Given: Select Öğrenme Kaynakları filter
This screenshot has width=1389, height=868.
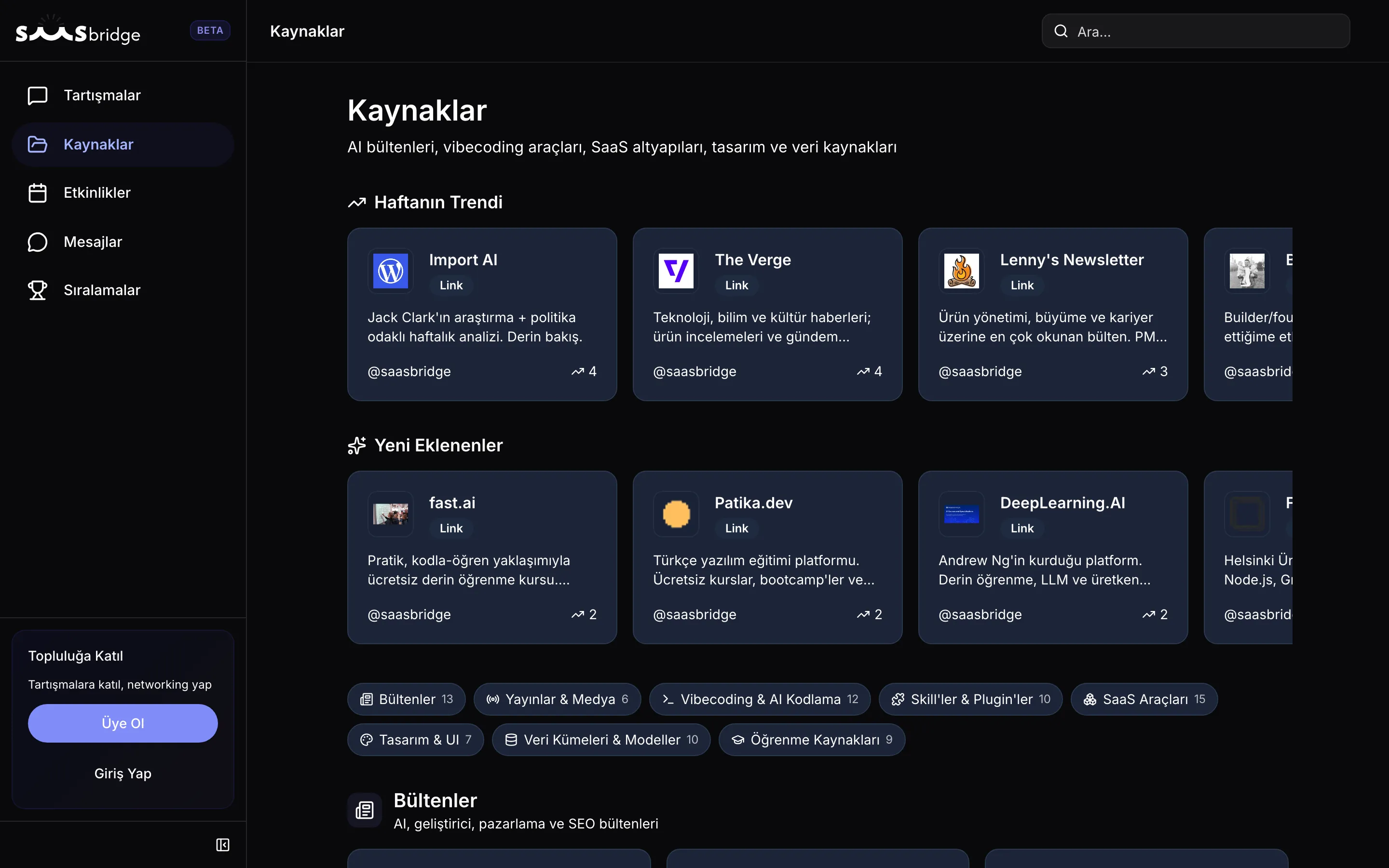Looking at the screenshot, I should click(x=812, y=739).
